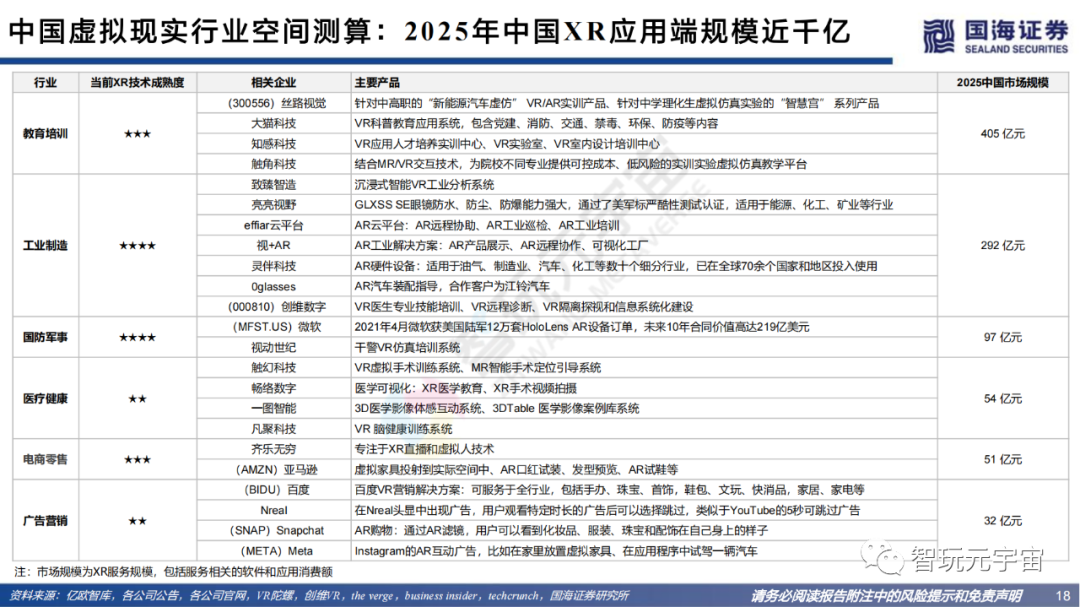Click the page number 18

1063,595
